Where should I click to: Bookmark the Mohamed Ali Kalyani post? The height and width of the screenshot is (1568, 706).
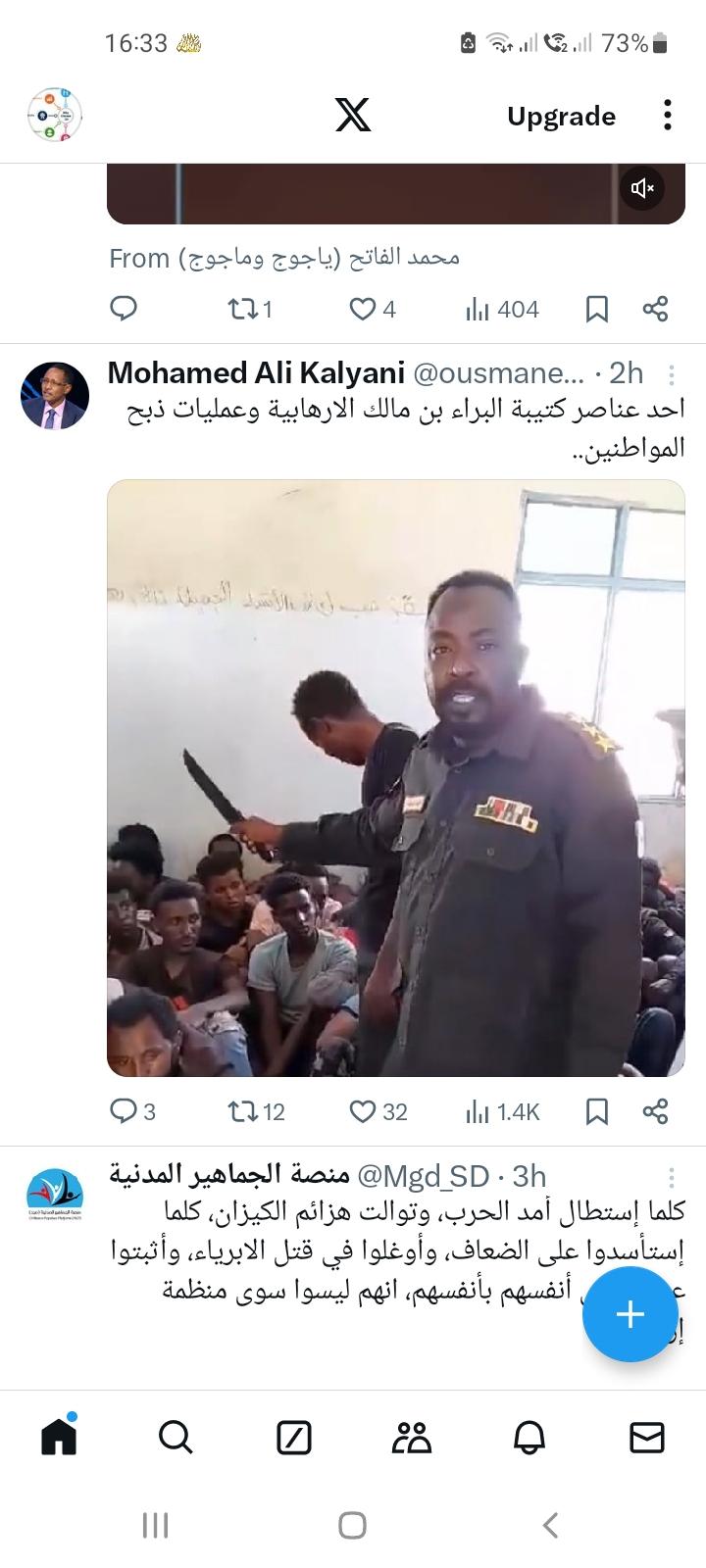pos(596,1111)
